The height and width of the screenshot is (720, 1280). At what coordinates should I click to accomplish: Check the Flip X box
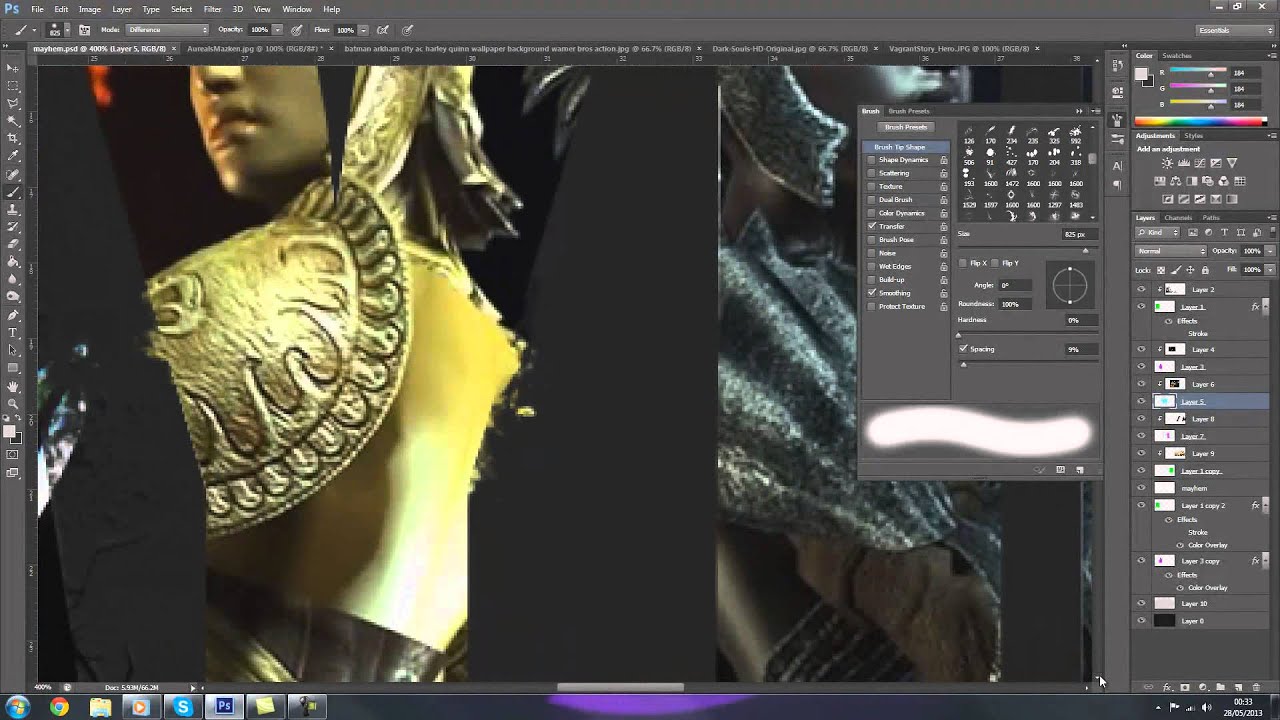(x=963, y=263)
